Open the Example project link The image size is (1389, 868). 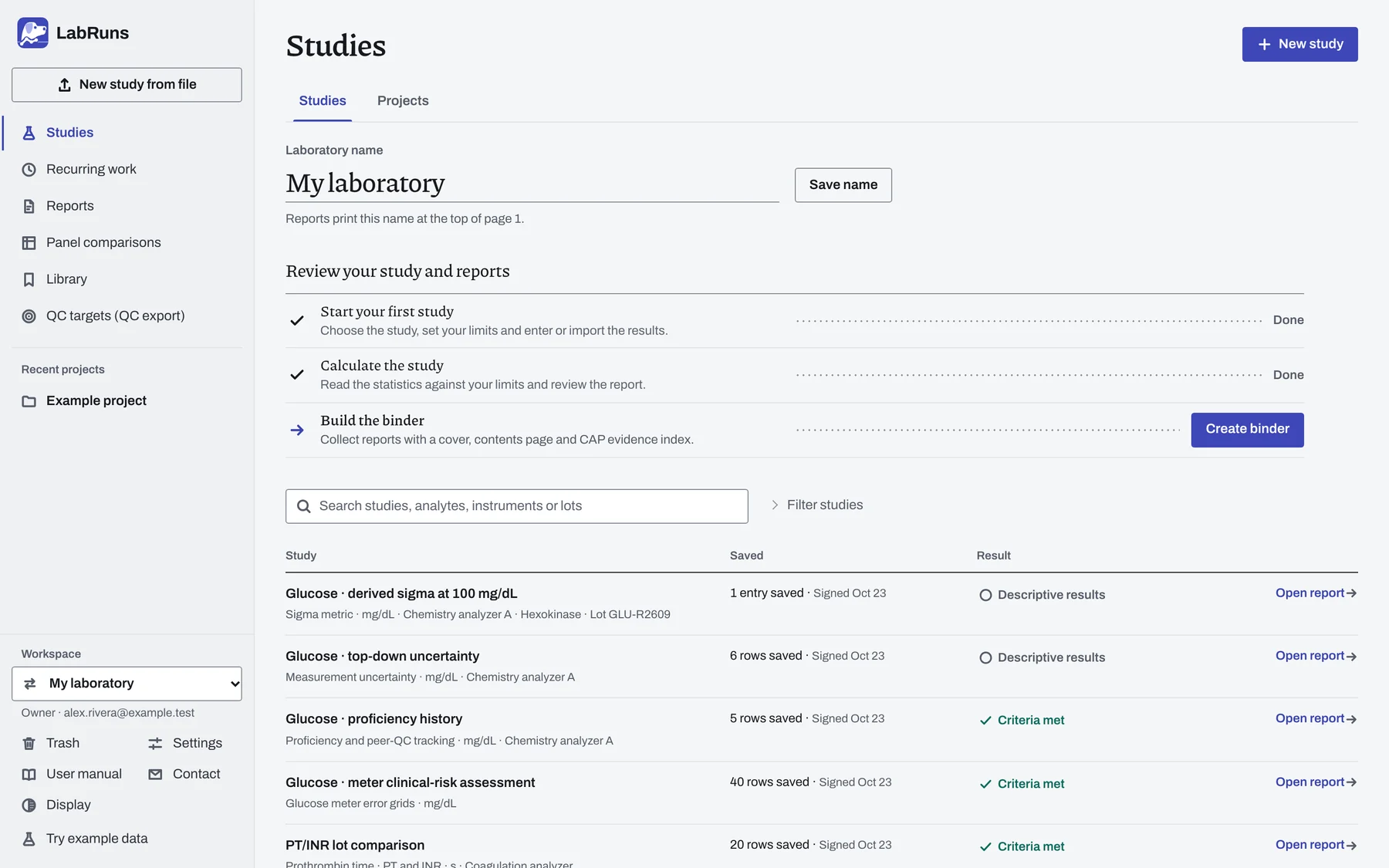pyautogui.click(x=96, y=401)
